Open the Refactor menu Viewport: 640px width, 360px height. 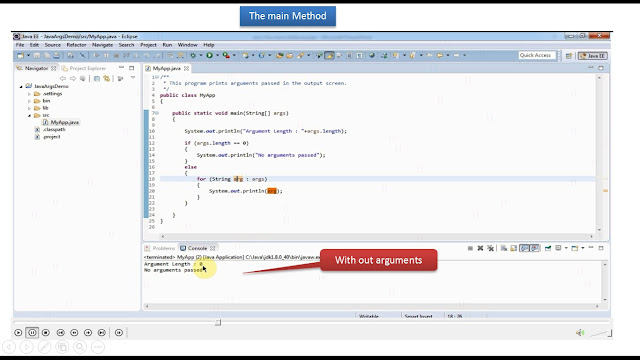[x=76, y=45]
